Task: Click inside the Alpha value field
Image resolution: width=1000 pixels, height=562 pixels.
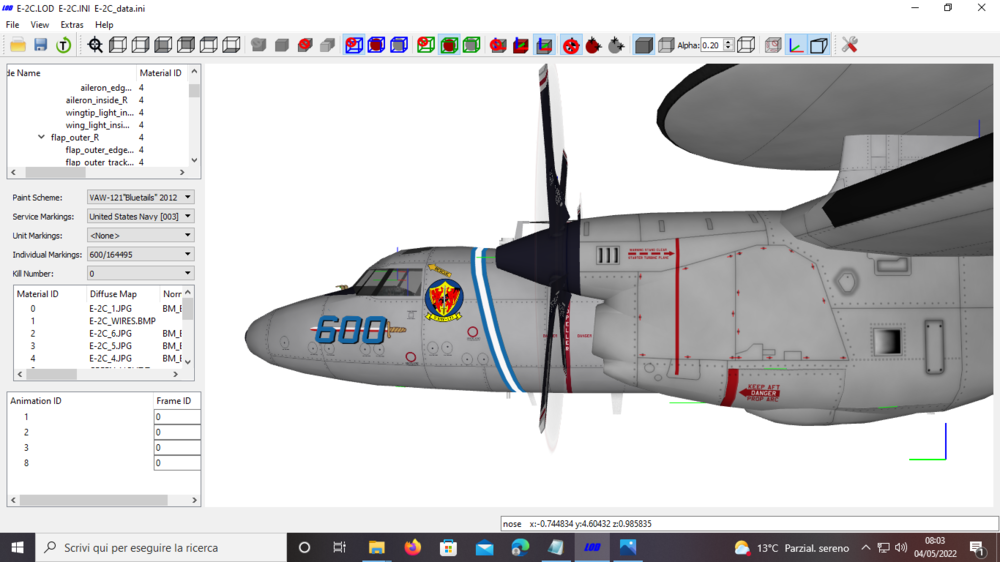Action: [x=711, y=45]
